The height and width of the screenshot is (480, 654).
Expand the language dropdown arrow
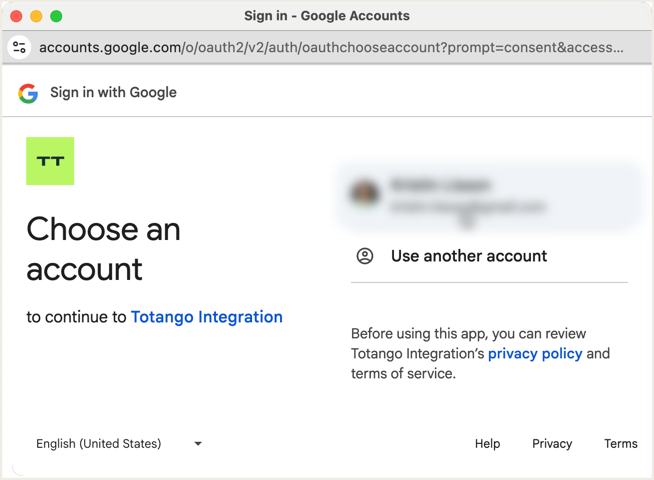[x=198, y=444]
